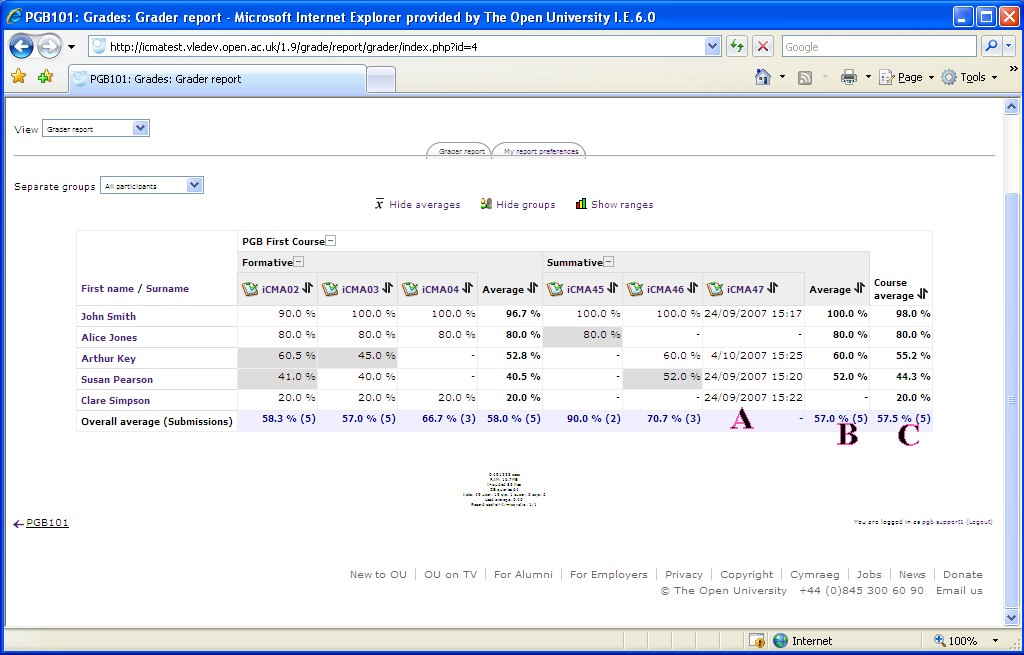Toggle Show ranges
Image resolution: width=1024 pixels, height=655 pixels.
[614, 204]
